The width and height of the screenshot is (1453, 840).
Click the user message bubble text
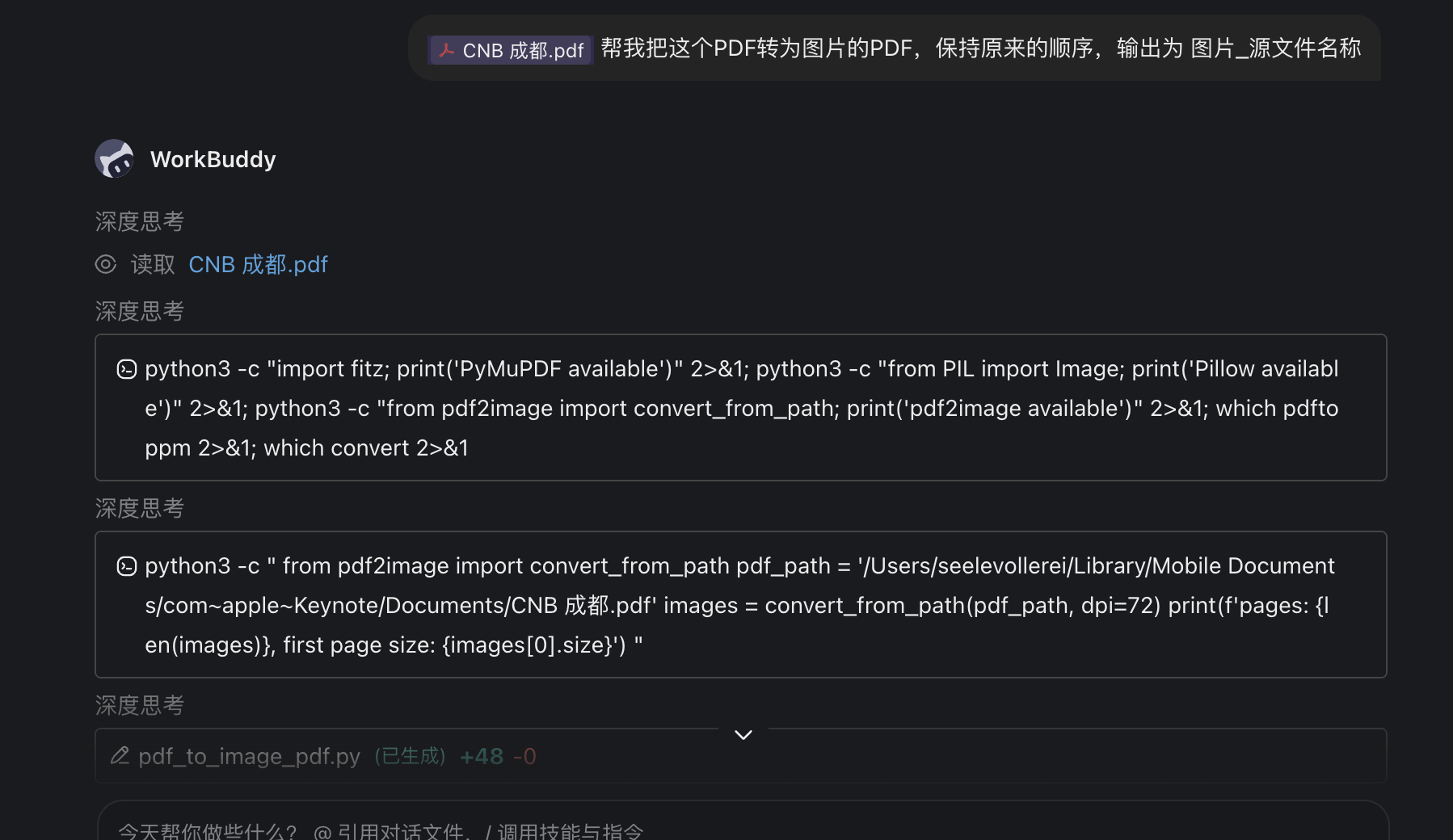point(981,48)
